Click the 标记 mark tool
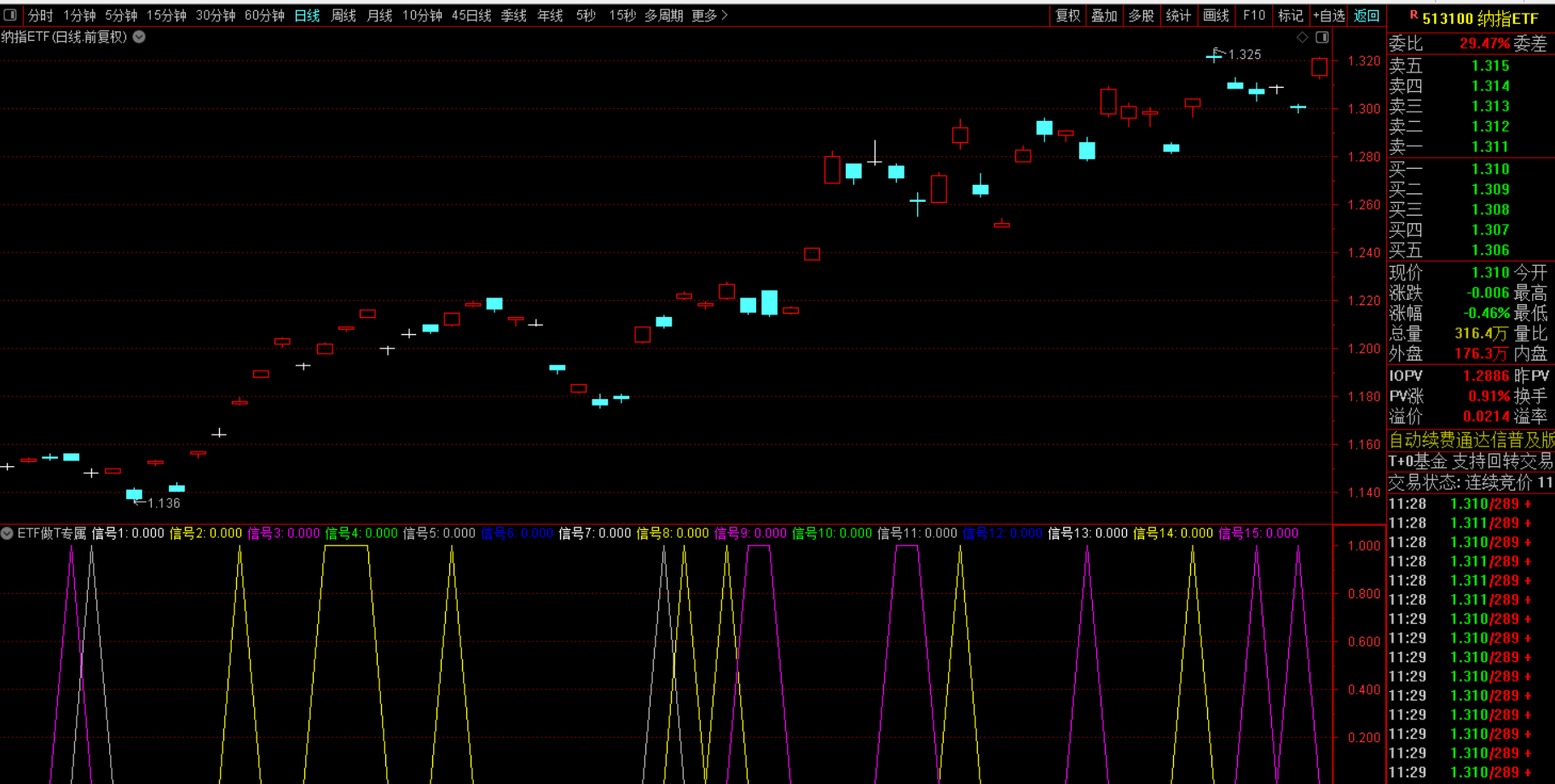 (x=1290, y=15)
